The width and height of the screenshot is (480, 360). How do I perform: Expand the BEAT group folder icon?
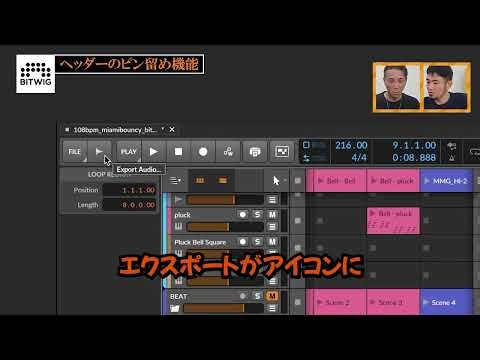[175, 308]
